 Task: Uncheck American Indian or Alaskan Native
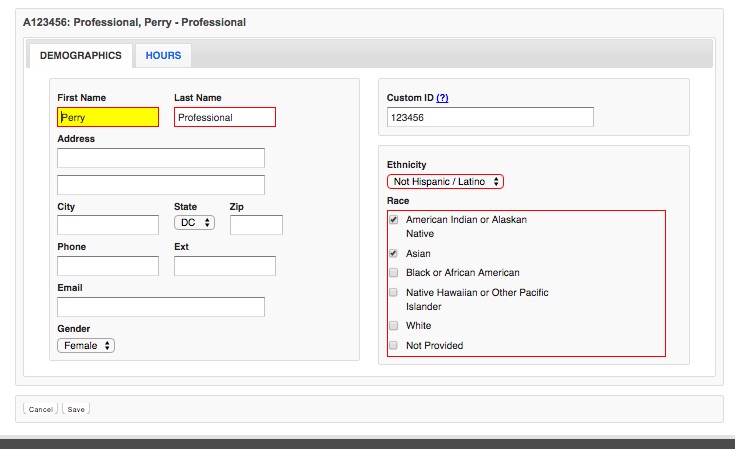[x=394, y=219]
